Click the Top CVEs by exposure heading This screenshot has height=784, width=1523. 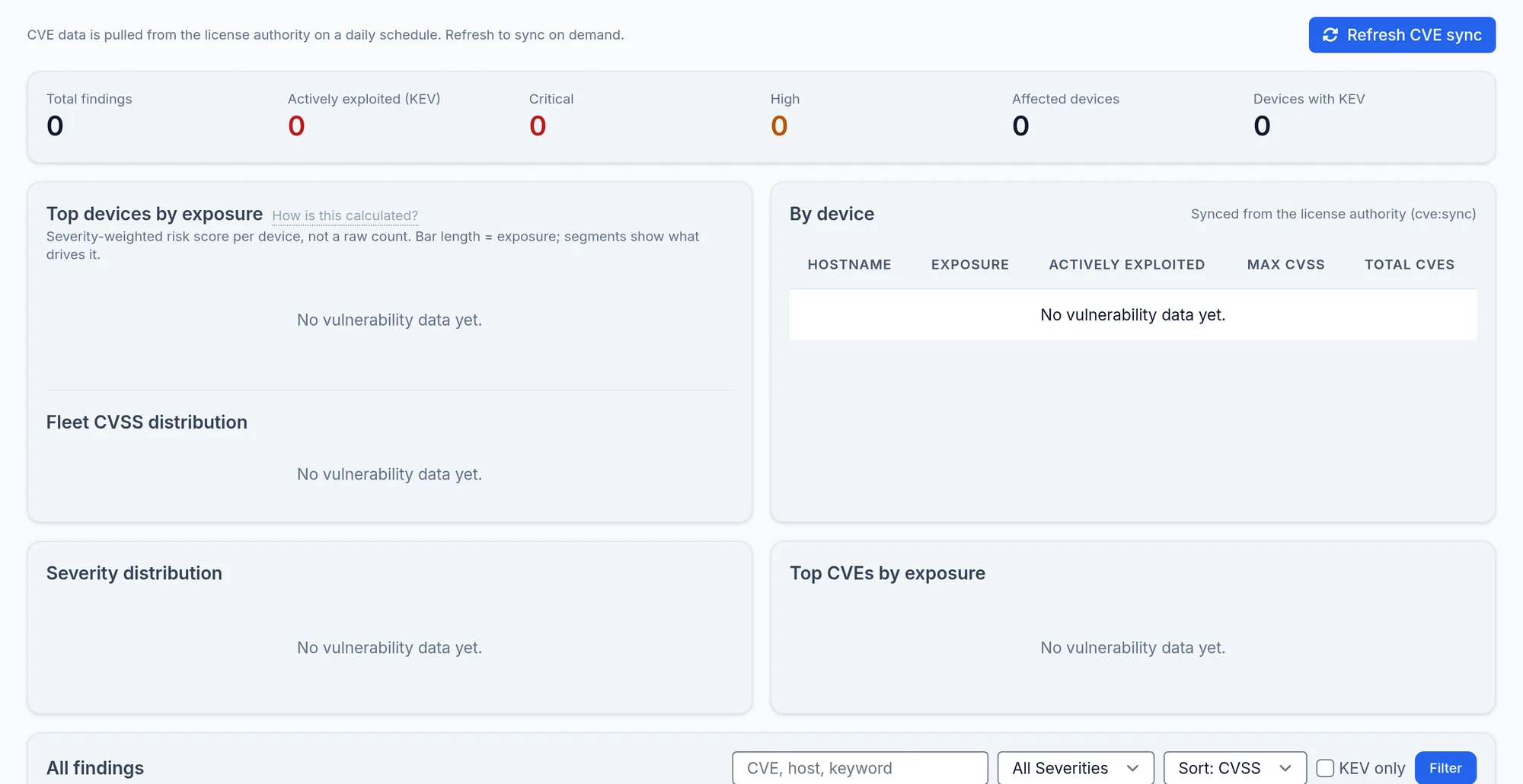pyautogui.click(x=887, y=573)
